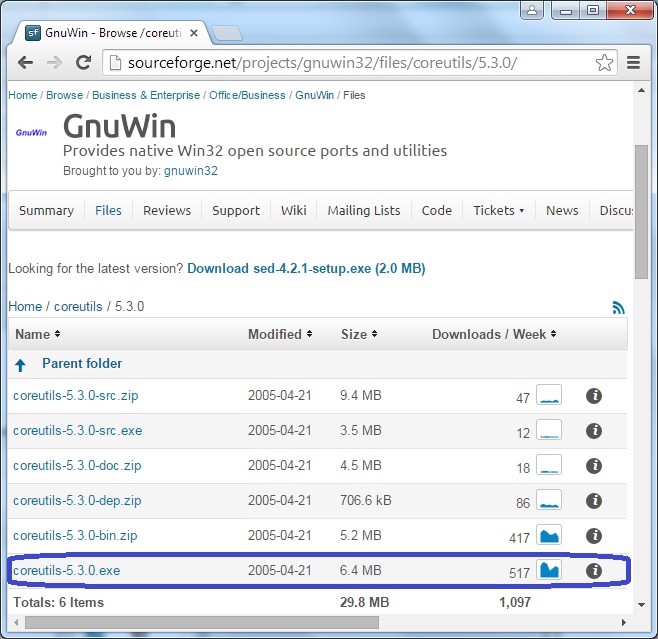Bookmark page with star icon

coord(604,63)
